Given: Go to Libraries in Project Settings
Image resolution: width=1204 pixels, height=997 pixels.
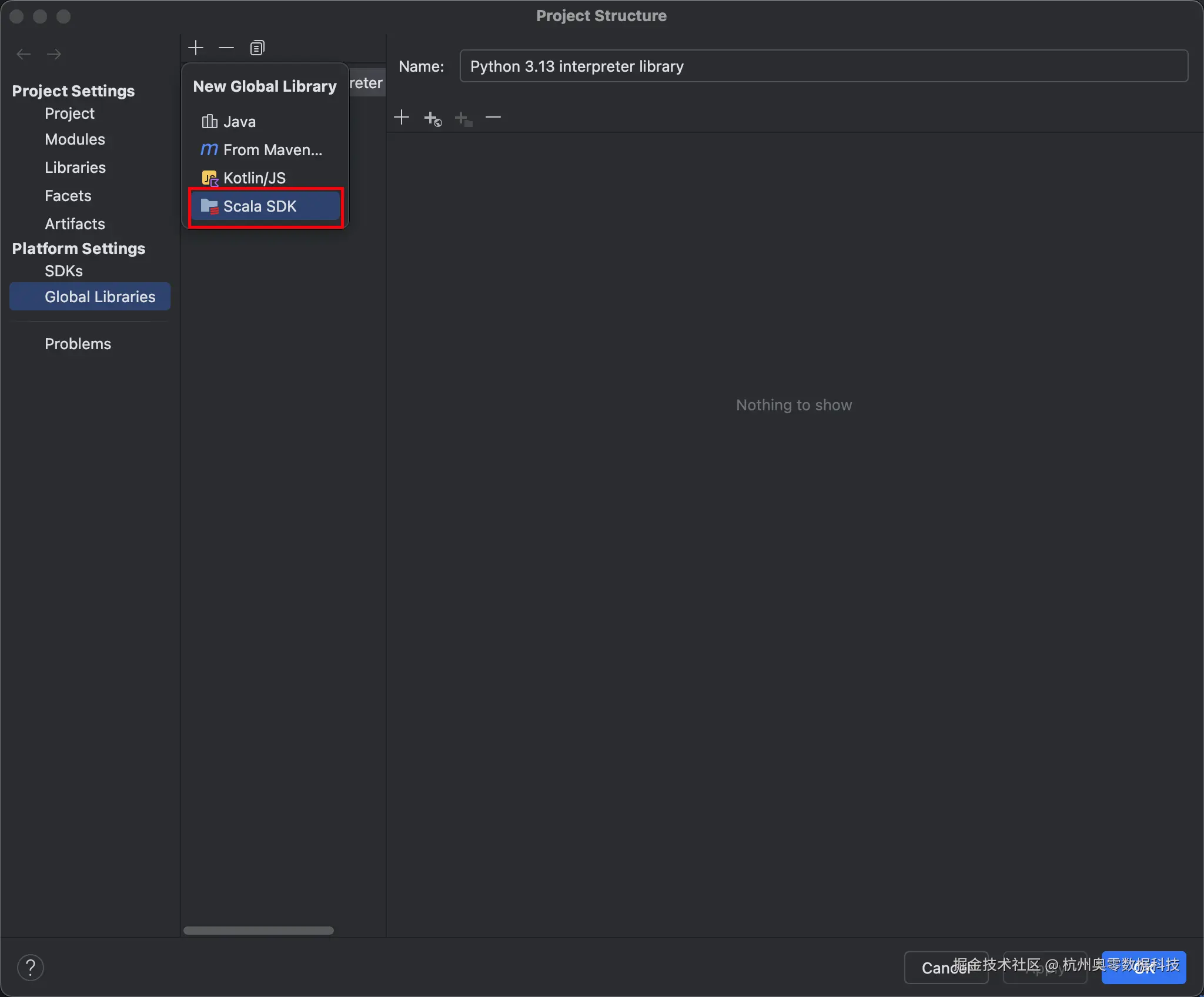Looking at the screenshot, I should coord(75,168).
